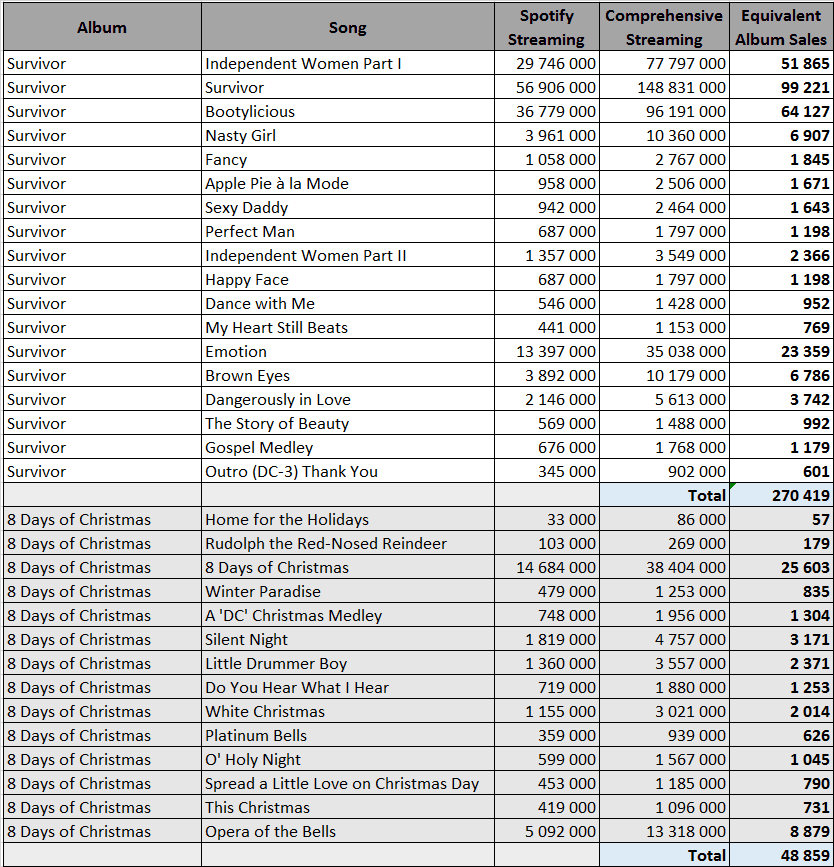Click Independent Women Part II cell

[x=348, y=255]
